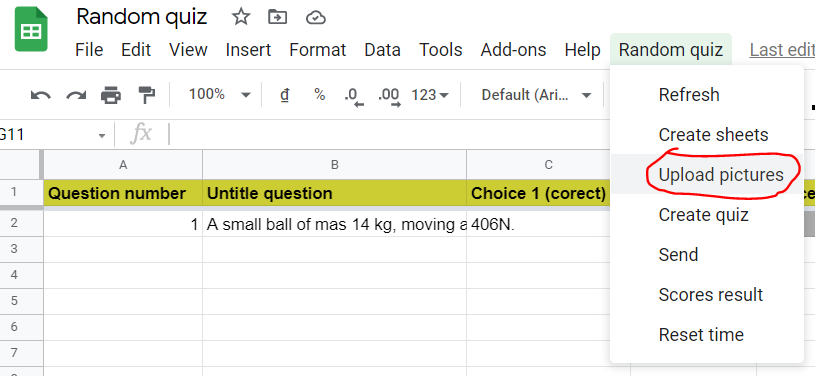
Task: Select empty cell B4
Action: pyautogui.click(x=335, y=276)
